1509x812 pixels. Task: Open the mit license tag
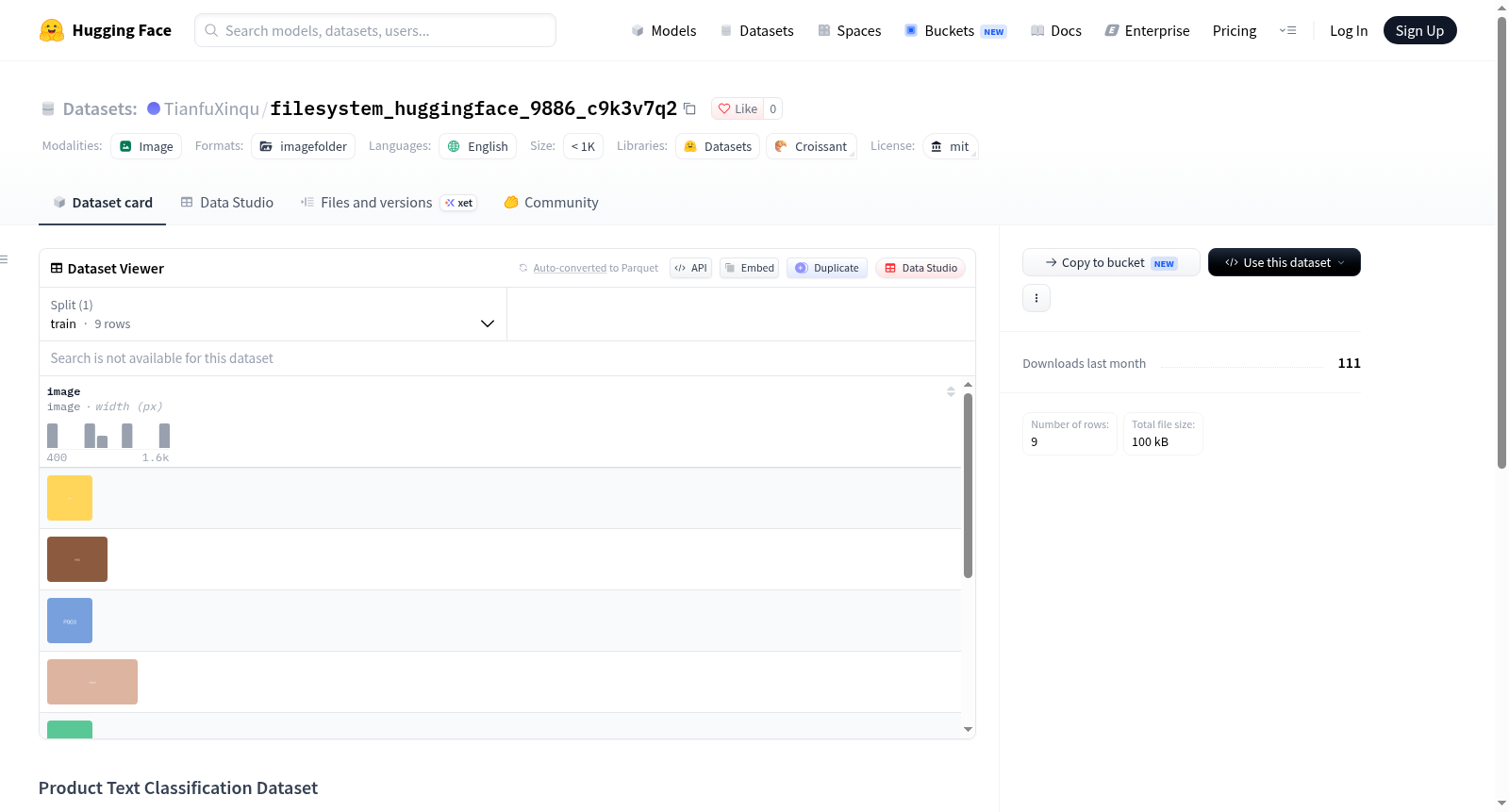tap(950, 146)
